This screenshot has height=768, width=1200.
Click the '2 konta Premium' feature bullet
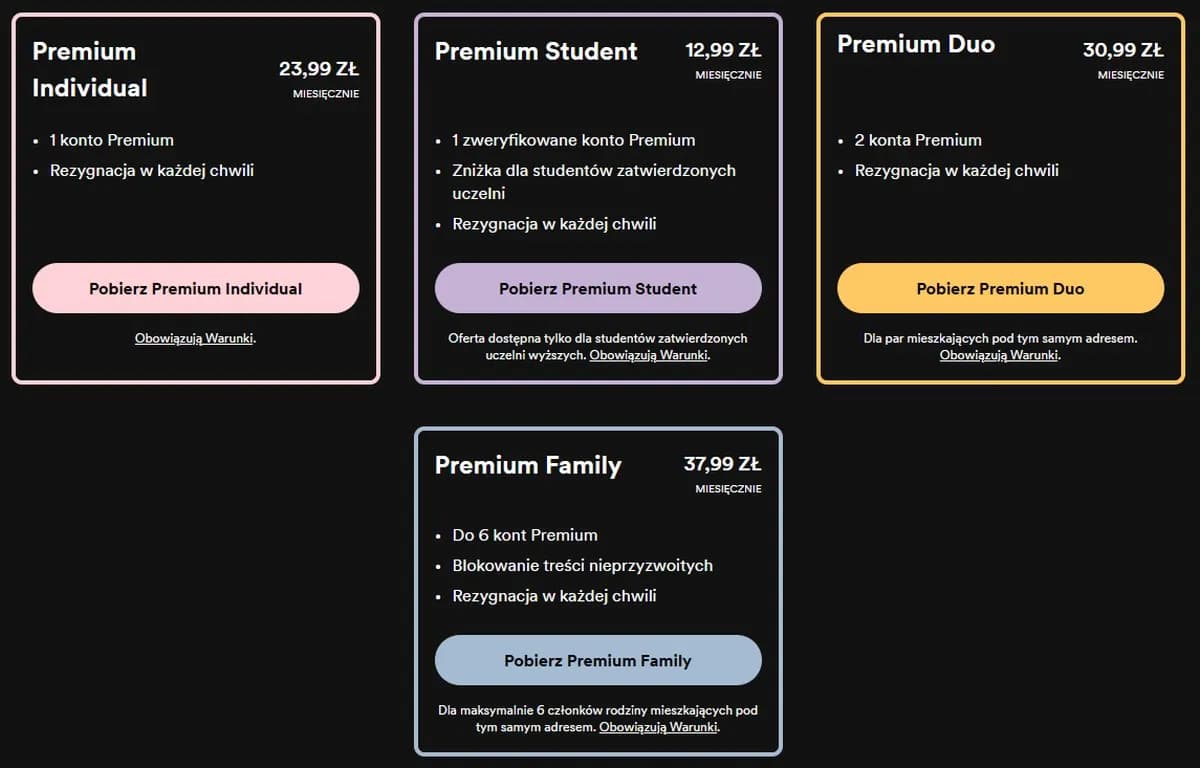coord(918,140)
